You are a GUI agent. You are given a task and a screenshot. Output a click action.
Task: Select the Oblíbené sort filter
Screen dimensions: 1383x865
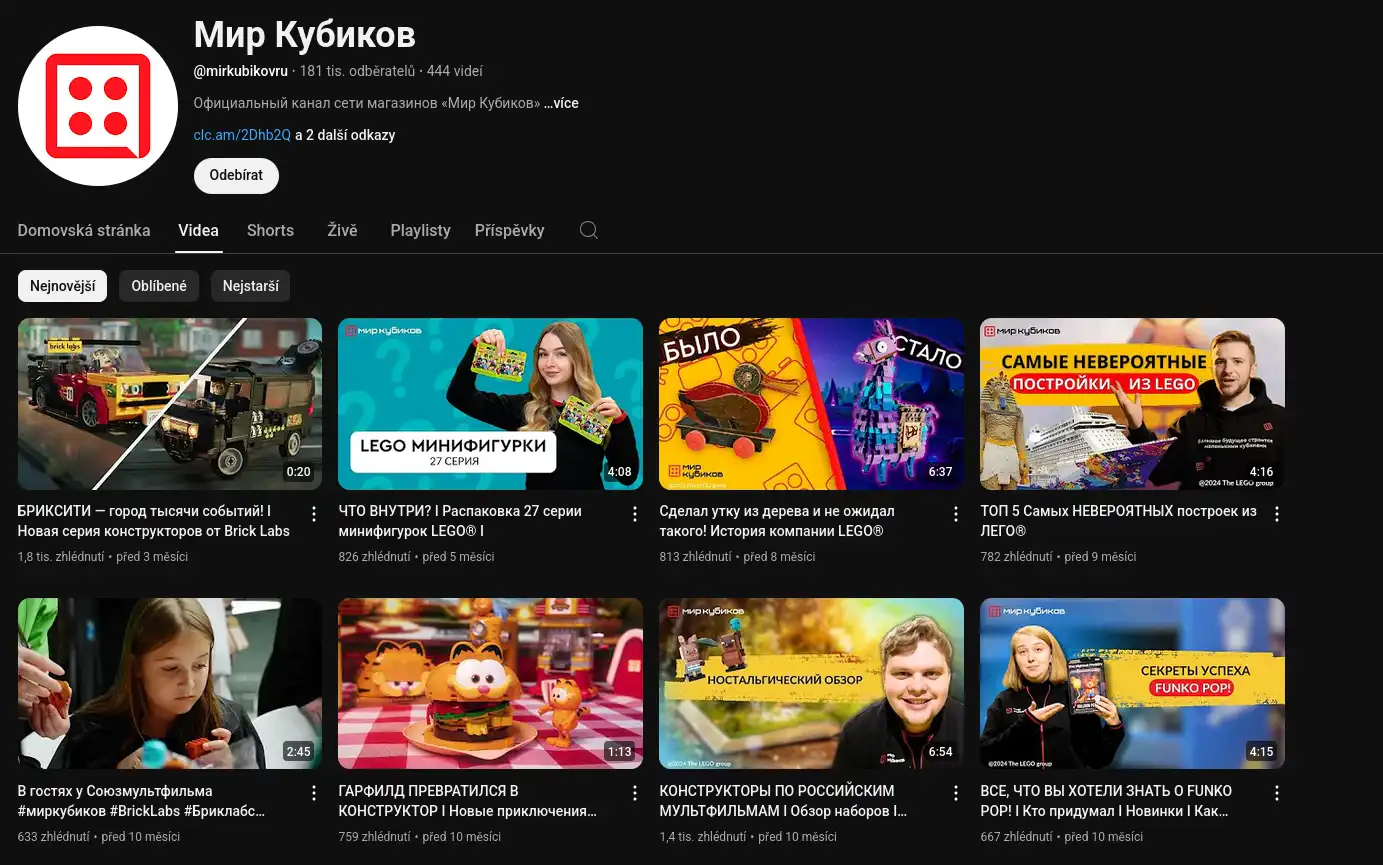tap(159, 286)
